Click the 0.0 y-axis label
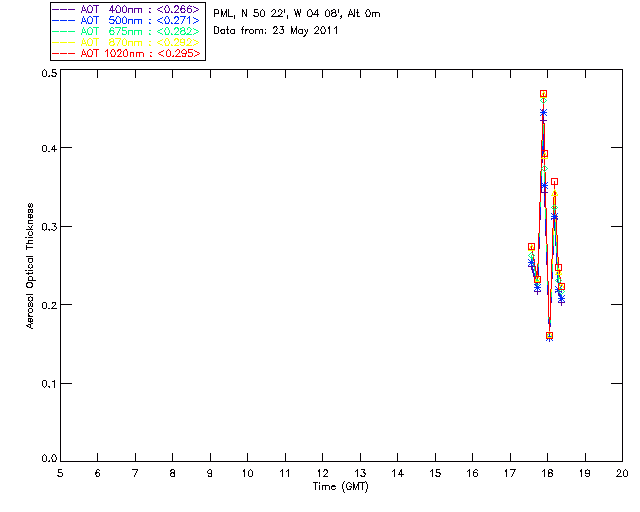Image resolution: width=640 pixels, height=512 pixels. tap(49, 459)
